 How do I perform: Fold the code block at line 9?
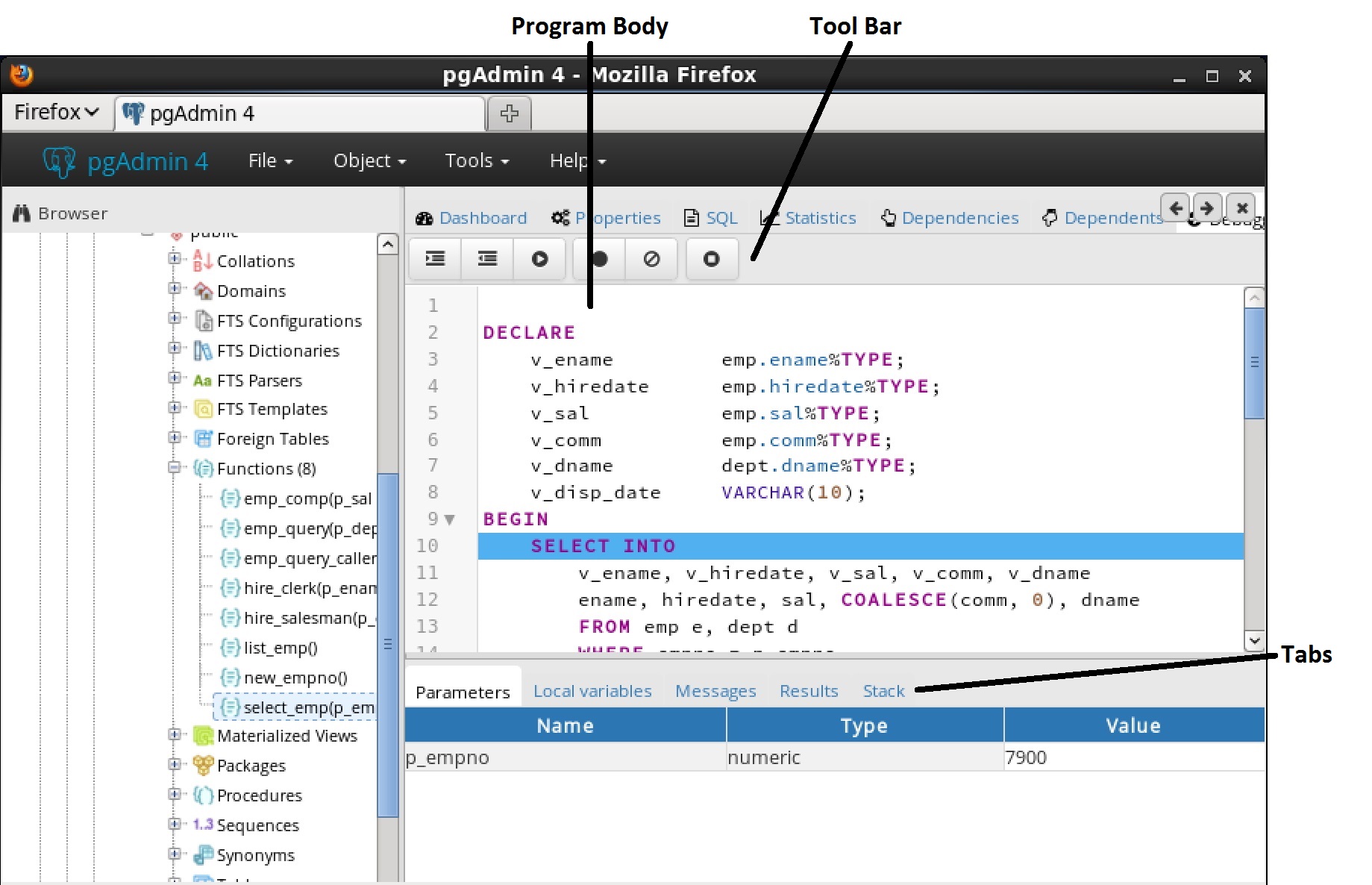449,519
